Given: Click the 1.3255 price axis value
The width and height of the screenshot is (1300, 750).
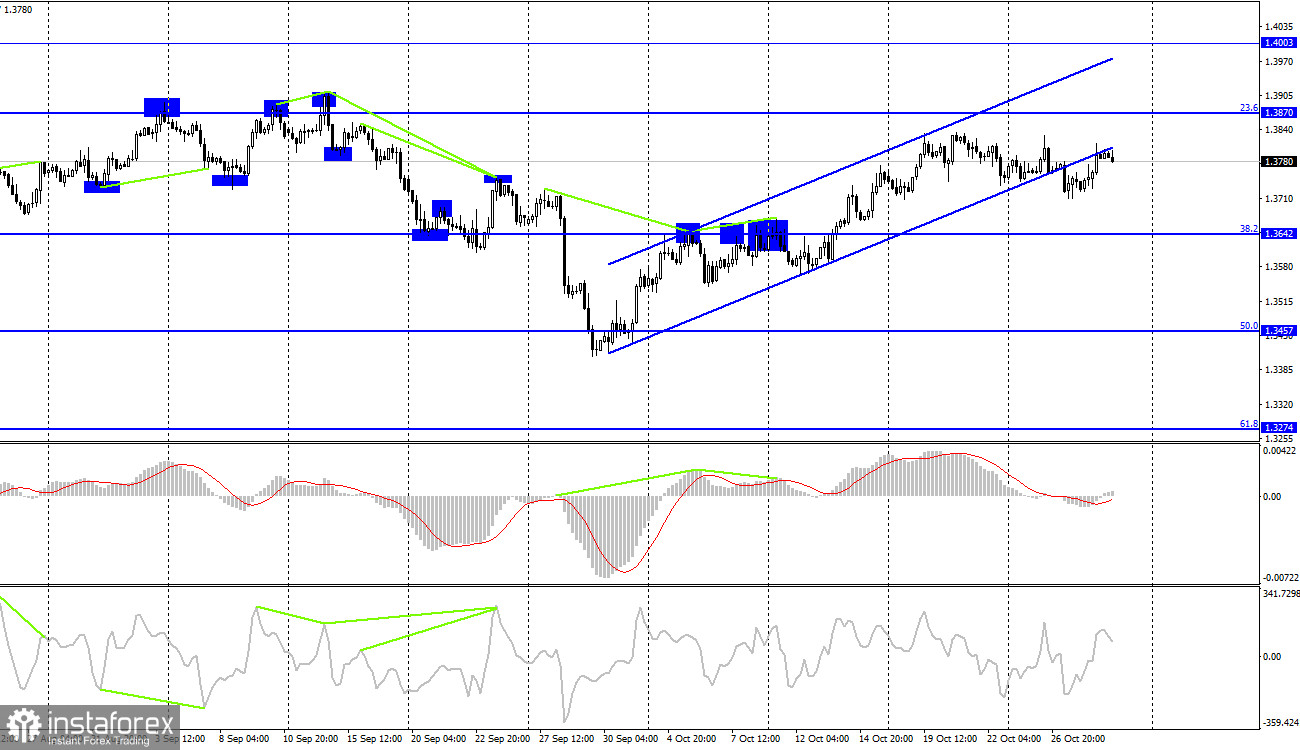Looking at the screenshot, I should (1279, 439).
